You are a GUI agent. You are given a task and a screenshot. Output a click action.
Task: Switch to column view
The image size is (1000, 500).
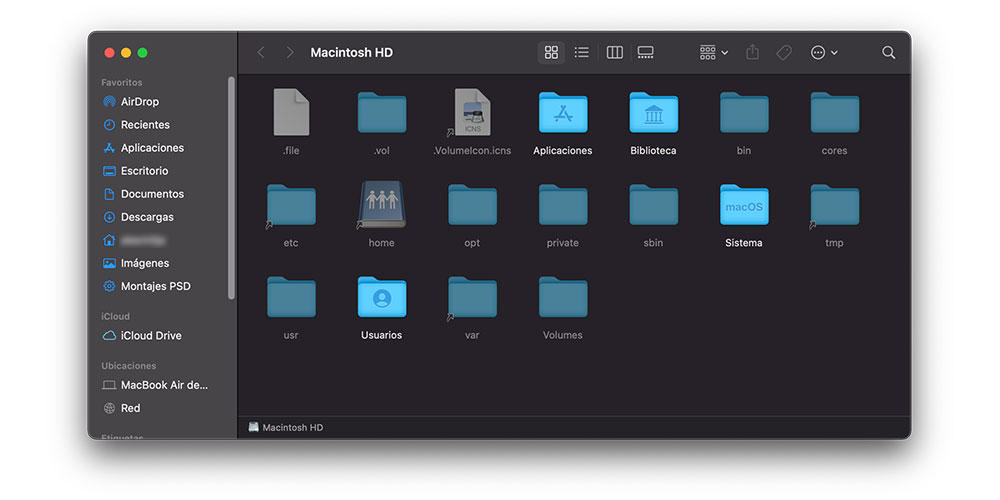(x=615, y=52)
